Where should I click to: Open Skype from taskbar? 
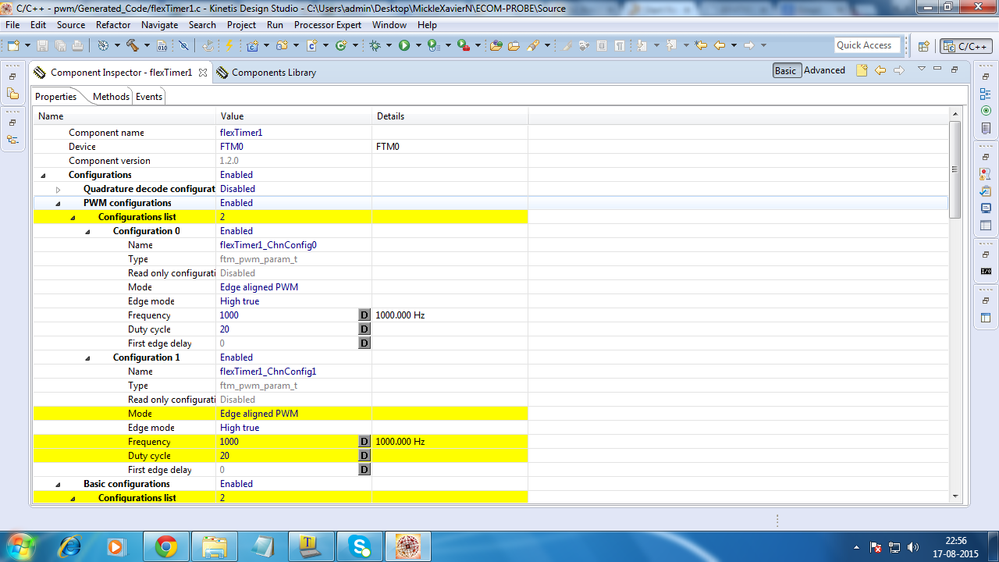pyautogui.click(x=359, y=547)
